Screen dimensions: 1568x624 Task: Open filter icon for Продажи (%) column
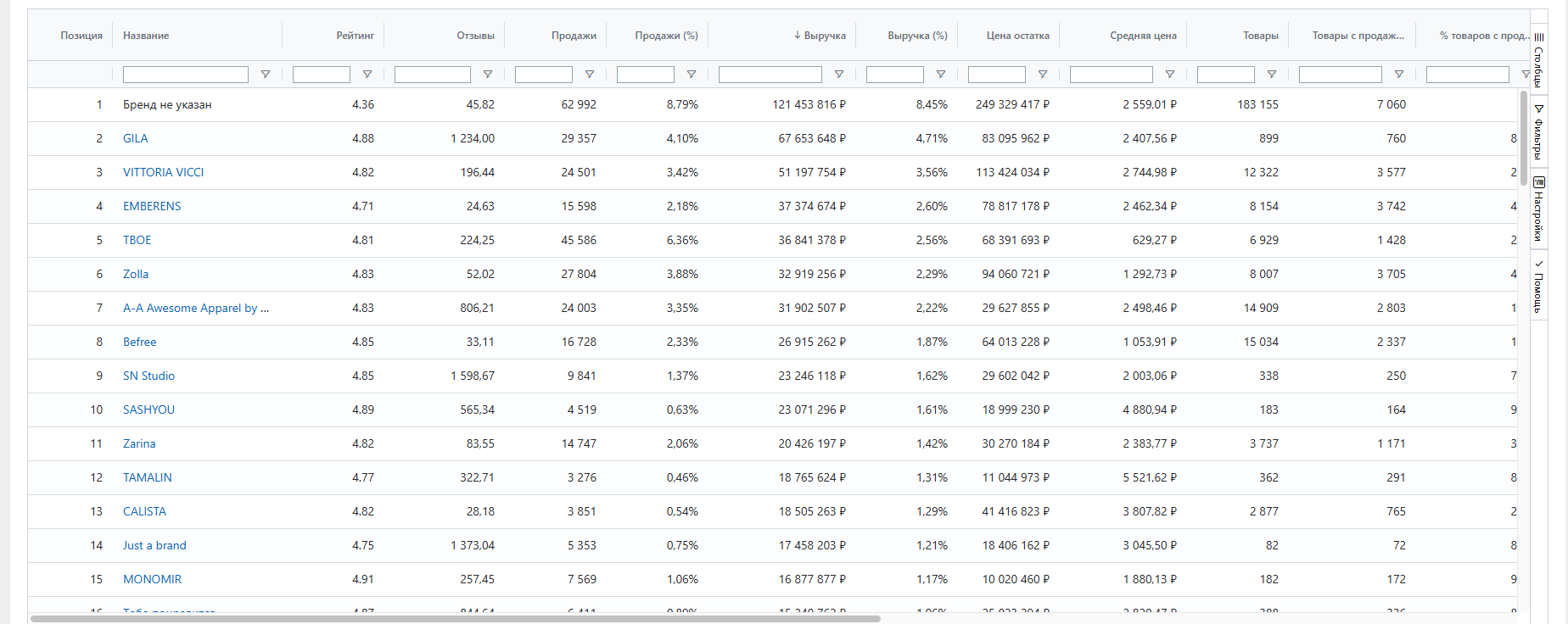click(x=692, y=75)
